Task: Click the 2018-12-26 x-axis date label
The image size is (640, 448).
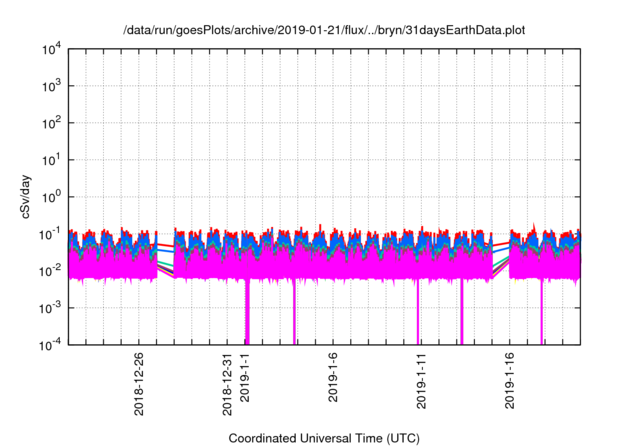Action: (x=139, y=384)
